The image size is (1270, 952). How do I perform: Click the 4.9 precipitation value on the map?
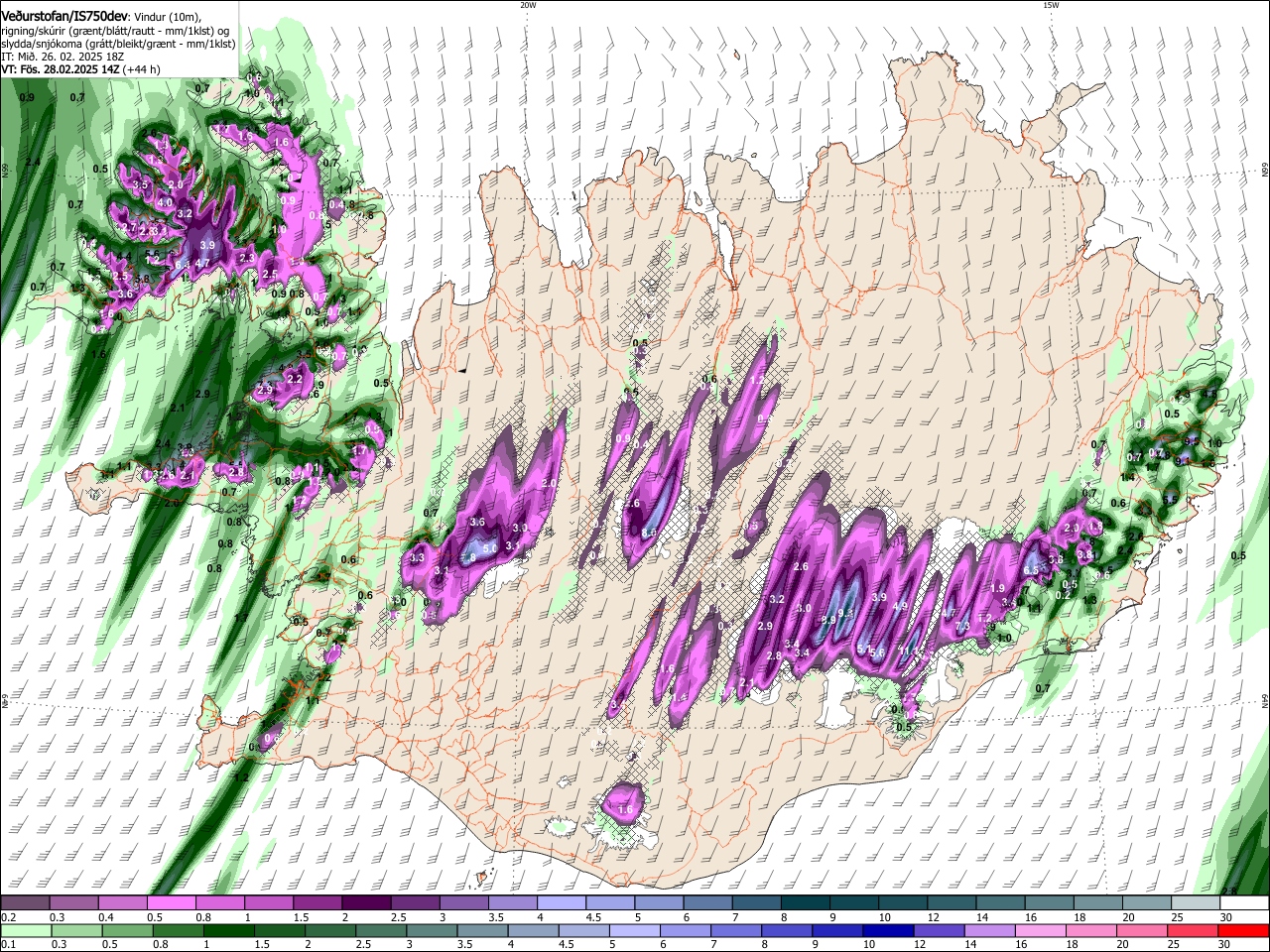click(900, 606)
